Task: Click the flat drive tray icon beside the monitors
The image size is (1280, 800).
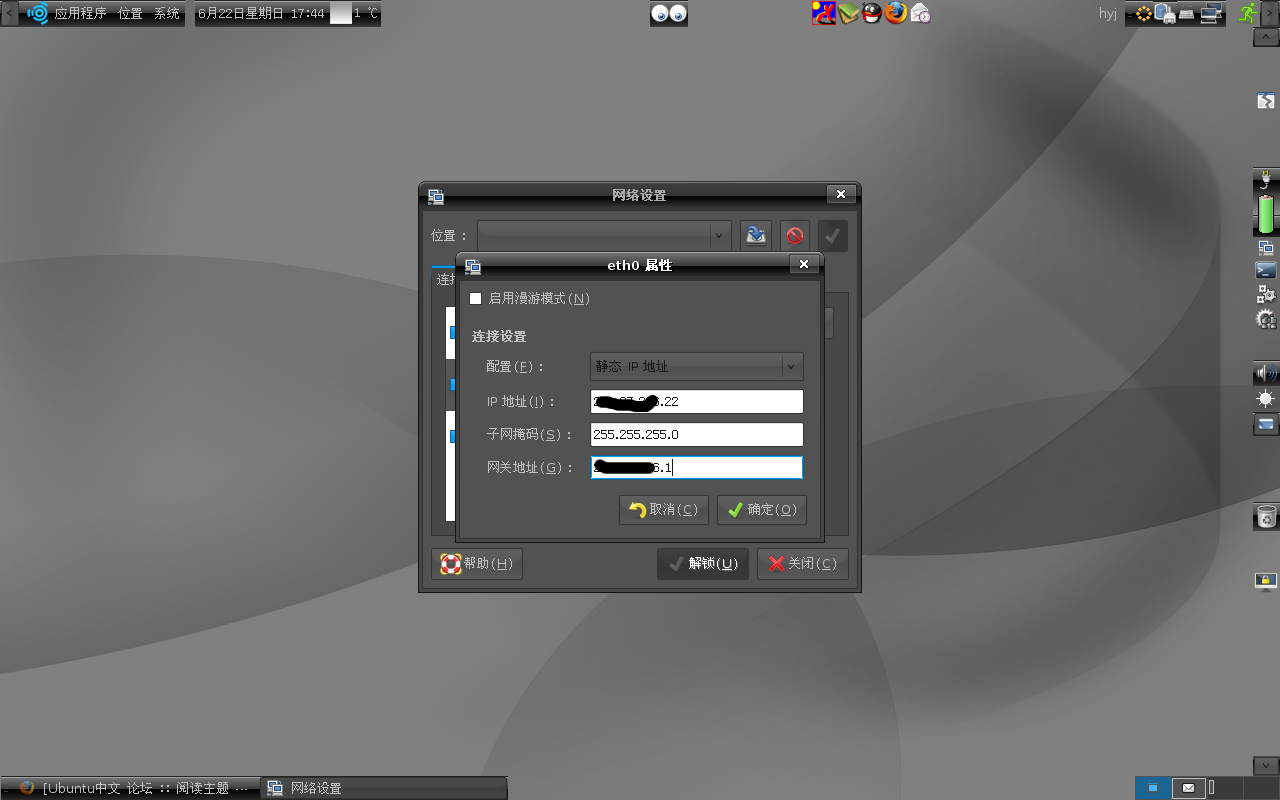Action: click(x=1187, y=14)
